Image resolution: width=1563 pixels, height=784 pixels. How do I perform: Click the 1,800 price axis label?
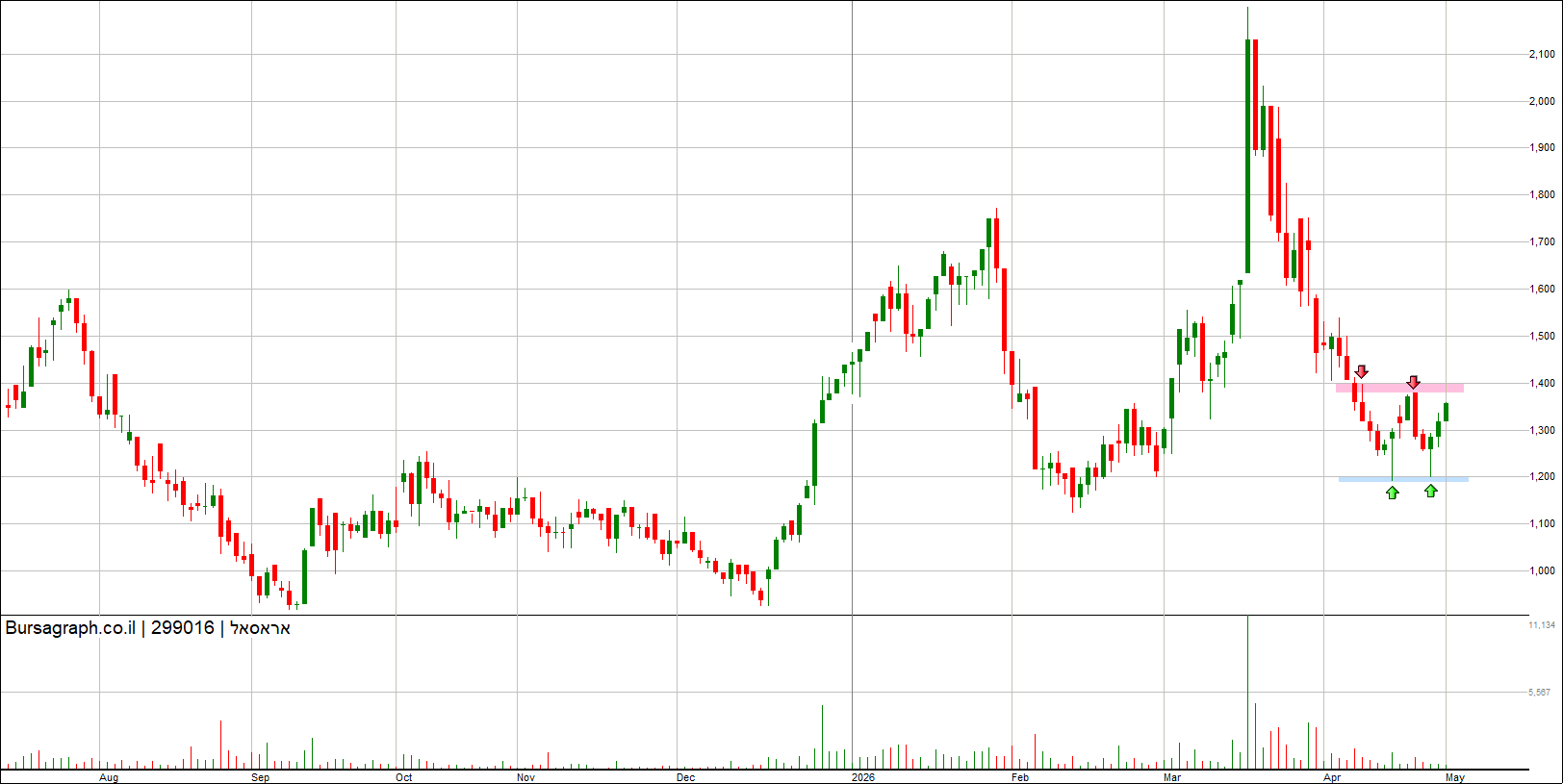pos(1542,194)
